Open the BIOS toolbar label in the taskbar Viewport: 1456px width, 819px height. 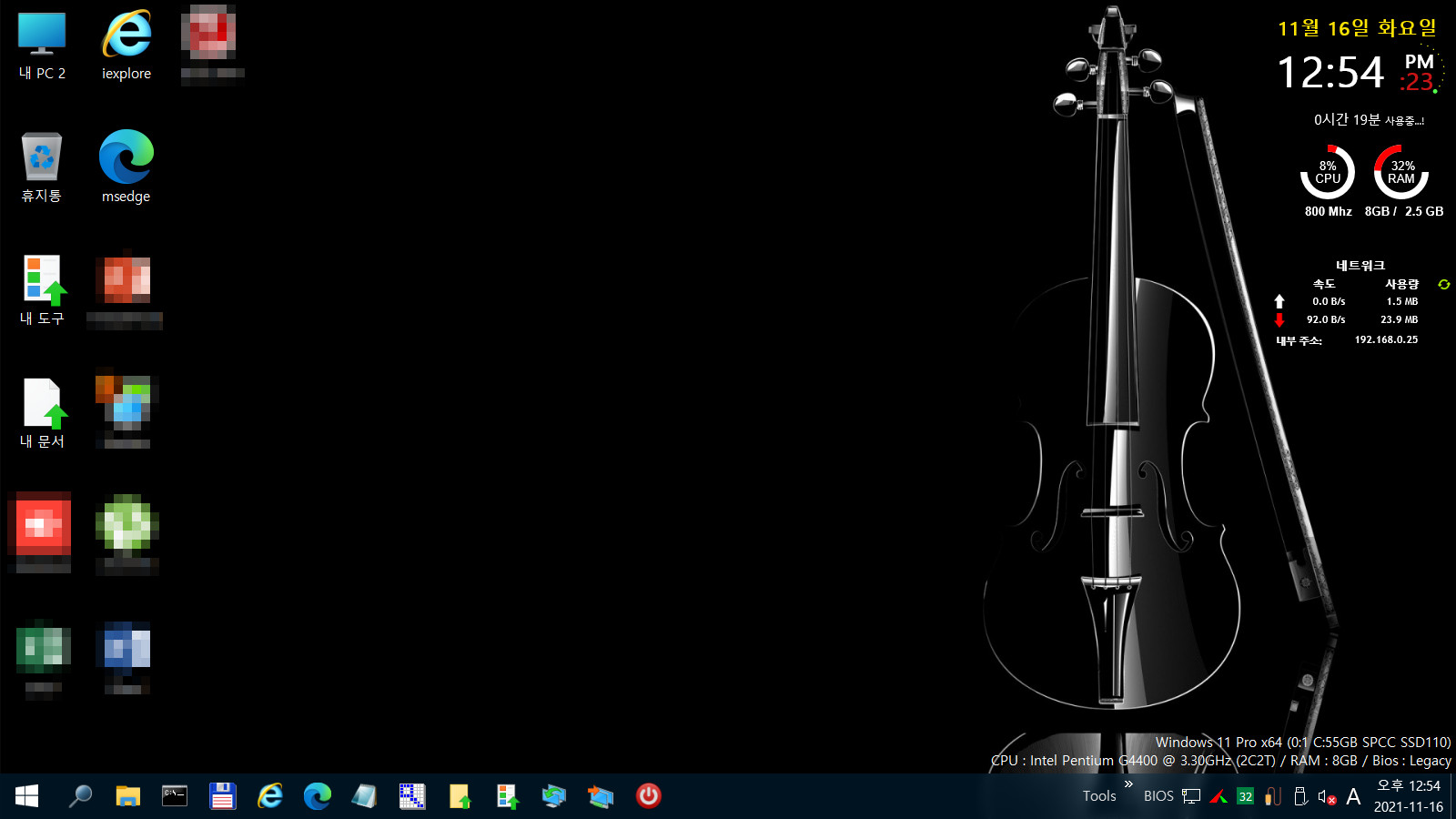point(1158,796)
